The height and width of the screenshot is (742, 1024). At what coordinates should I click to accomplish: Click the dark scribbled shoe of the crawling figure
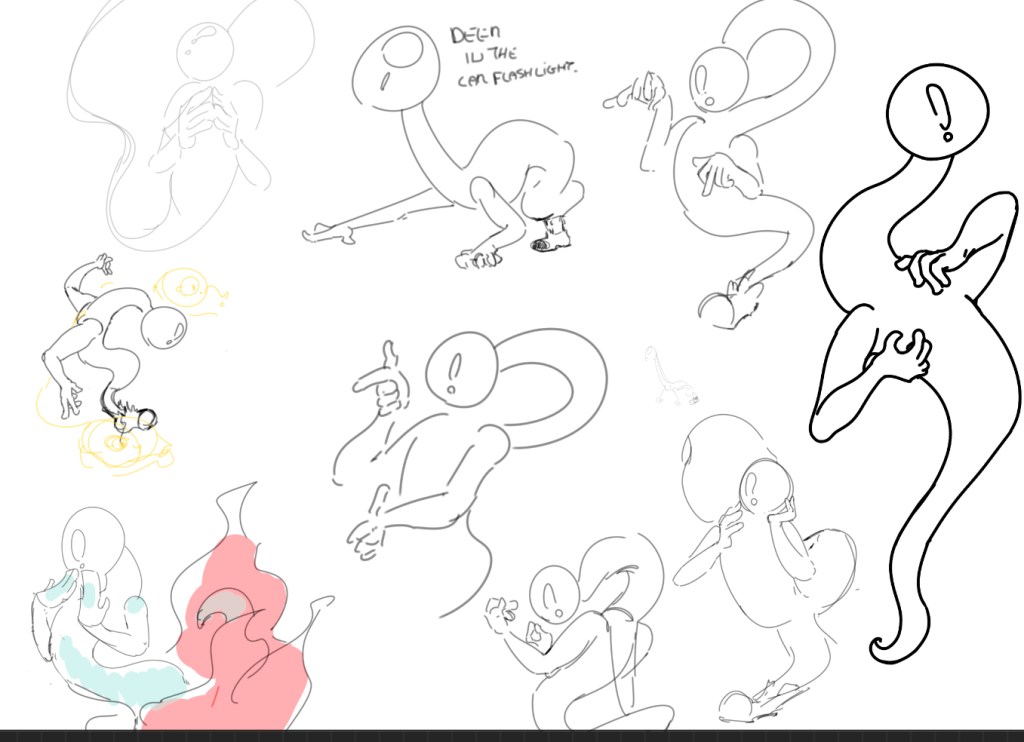(551, 236)
